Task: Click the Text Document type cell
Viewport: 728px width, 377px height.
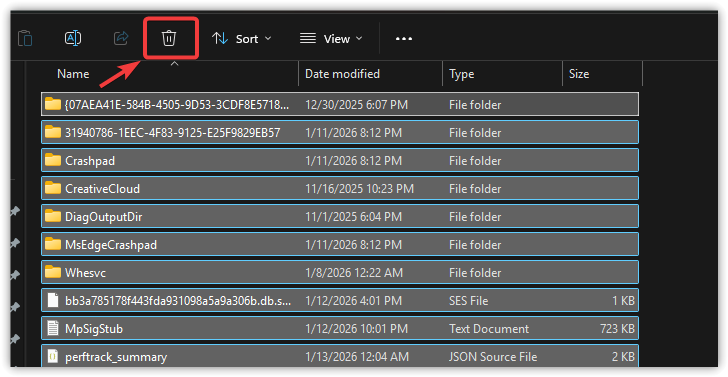Action: [489, 329]
